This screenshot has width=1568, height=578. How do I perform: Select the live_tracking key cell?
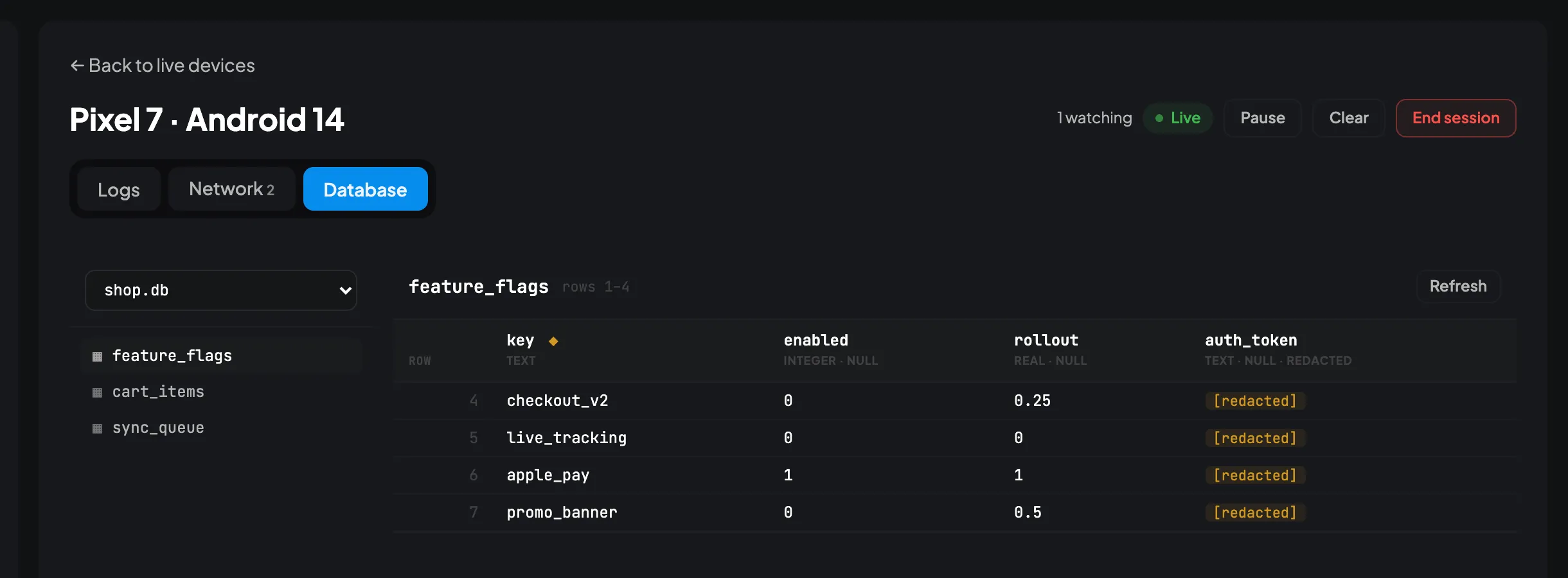point(567,438)
